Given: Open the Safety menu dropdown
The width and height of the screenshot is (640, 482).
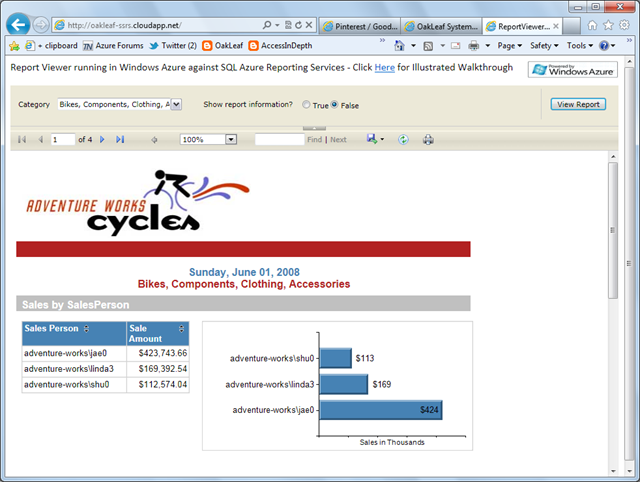Looking at the screenshot, I should tap(544, 46).
